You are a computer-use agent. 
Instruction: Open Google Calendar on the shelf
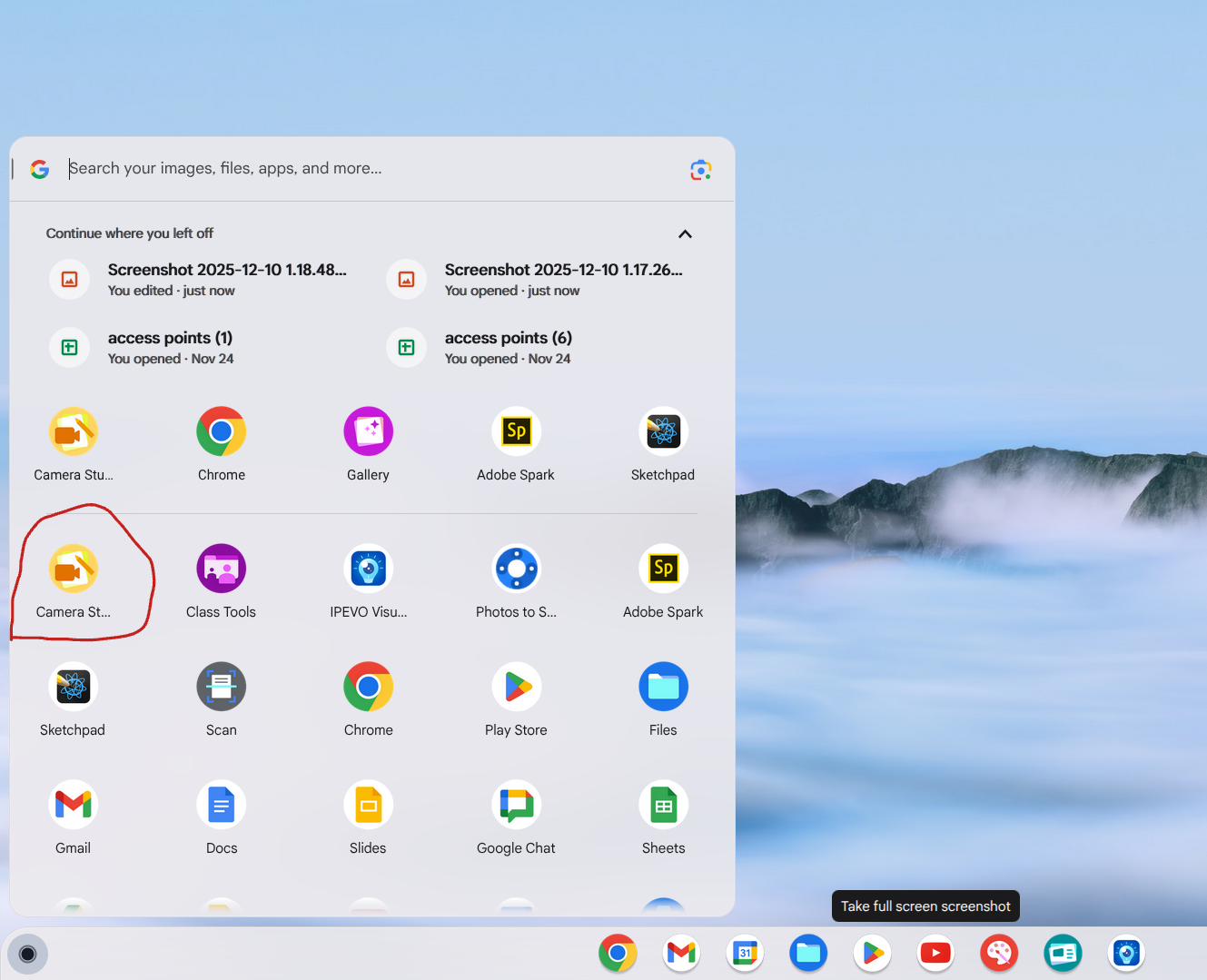tap(745, 953)
